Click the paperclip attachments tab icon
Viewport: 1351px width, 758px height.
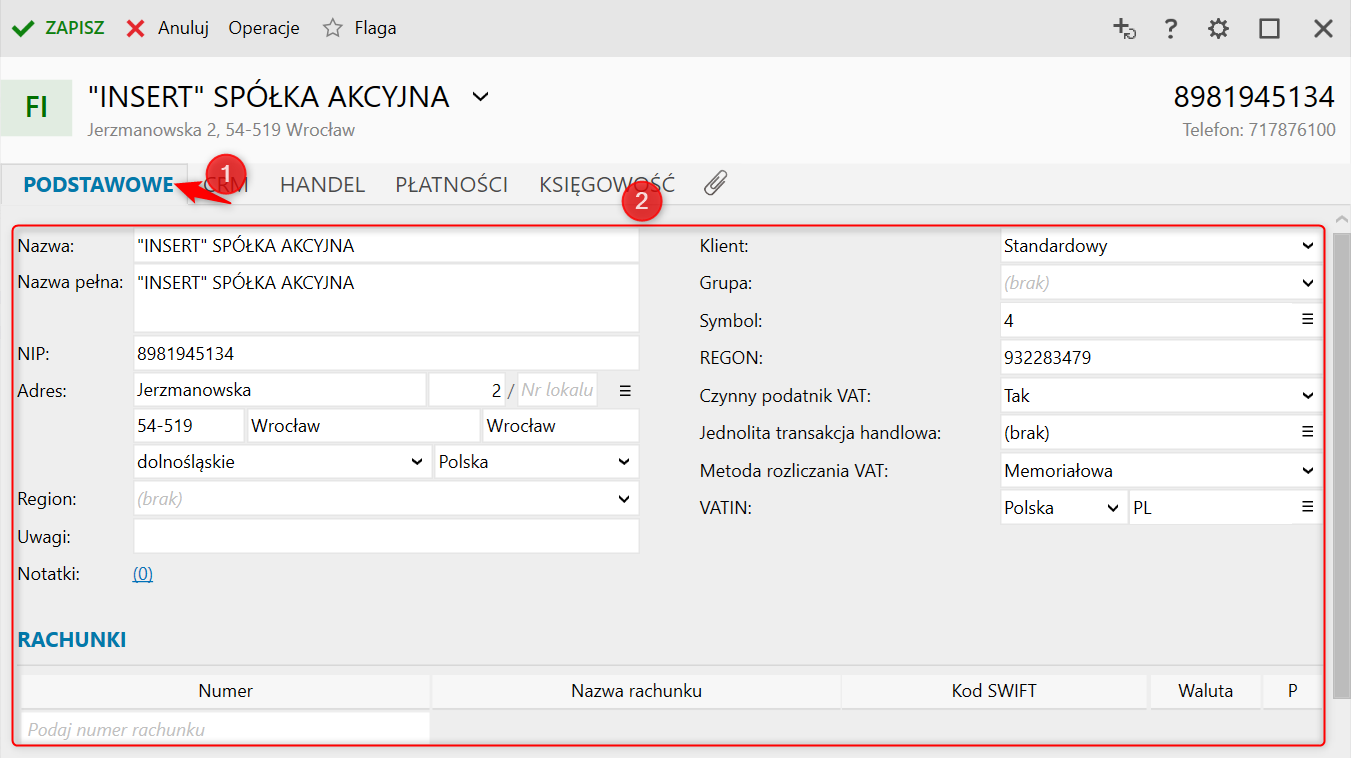(x=715, y=183)
